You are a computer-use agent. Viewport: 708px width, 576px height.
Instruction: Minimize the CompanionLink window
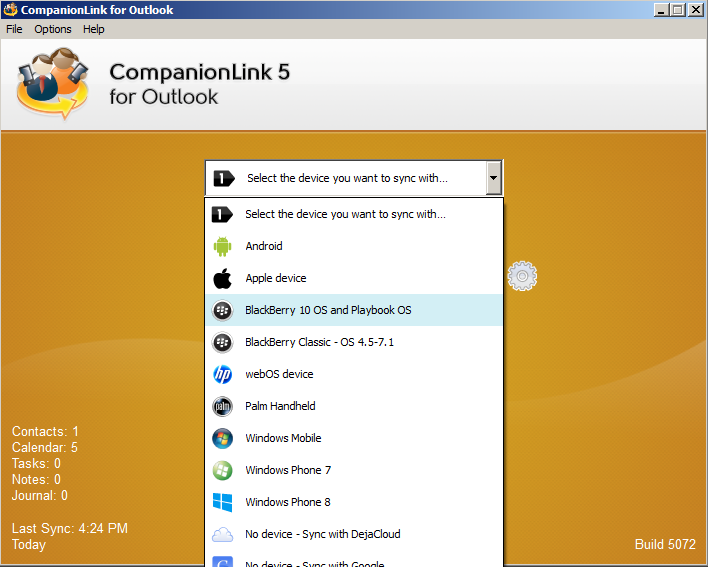tap(663, 10)
